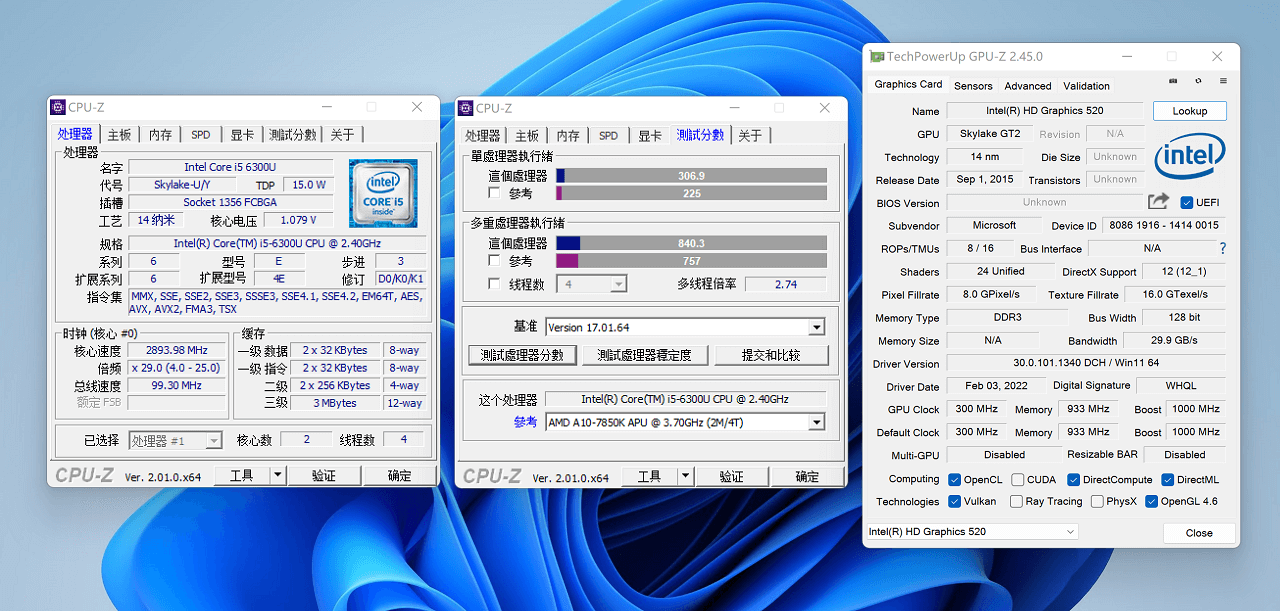The height and width of the screenshot is (611, 1280).
Task: Click the Device ID value 8086 1916
Action: coord(1163,225)
